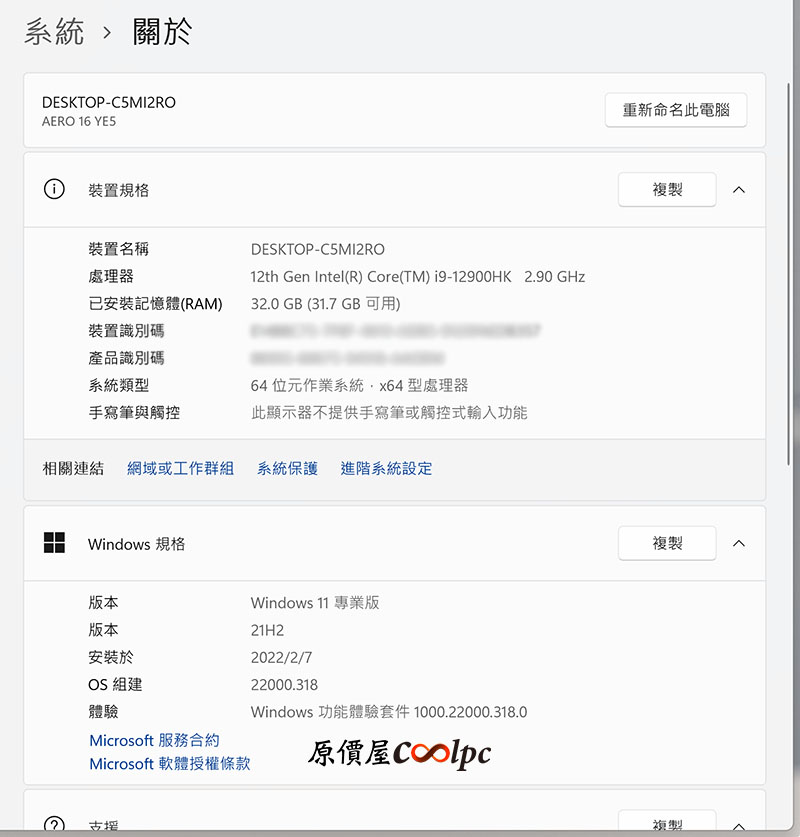Go back to 系統 in the breadcrumb
The width and height of the screenshot is (800, 837).
click(54, 31)
